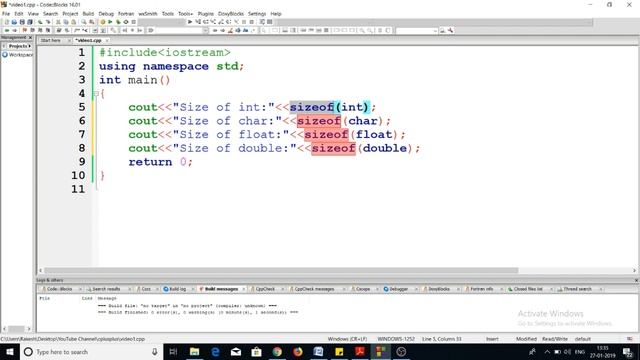640x360 pixels.
Task: Click the Toggle bookmark flag icon
Action: [x=24, y=31]
